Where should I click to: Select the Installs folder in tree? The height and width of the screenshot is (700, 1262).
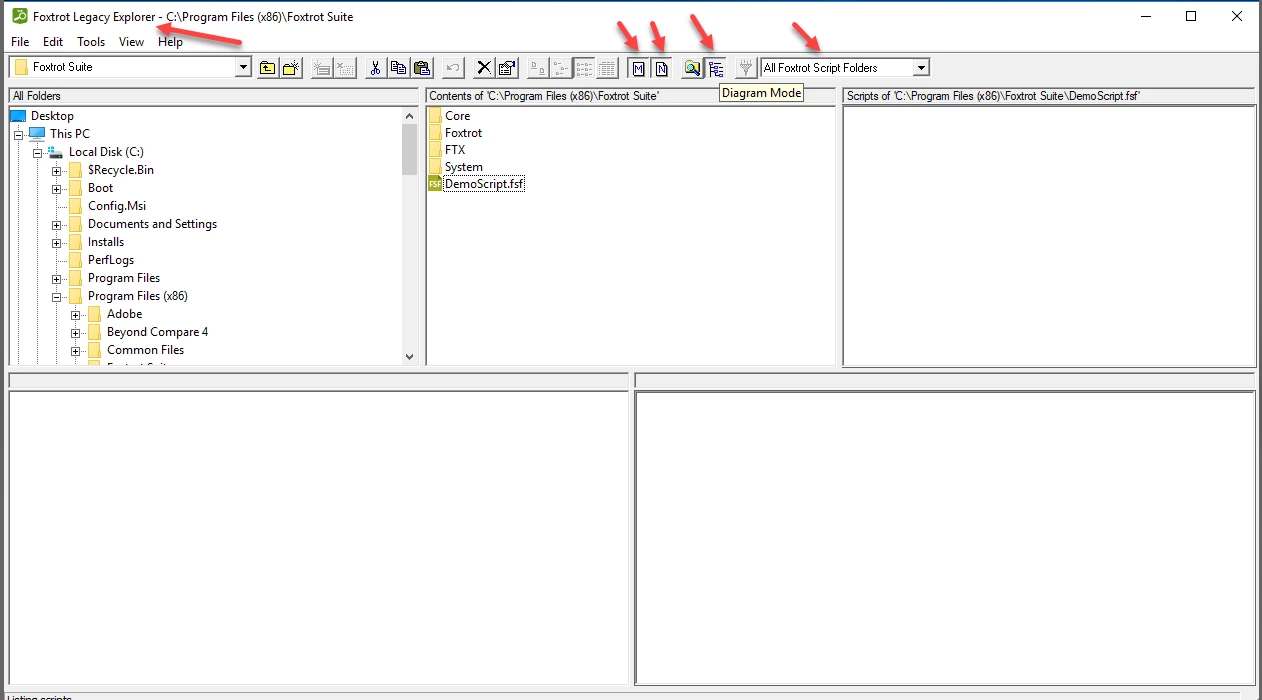click(106, 242)
